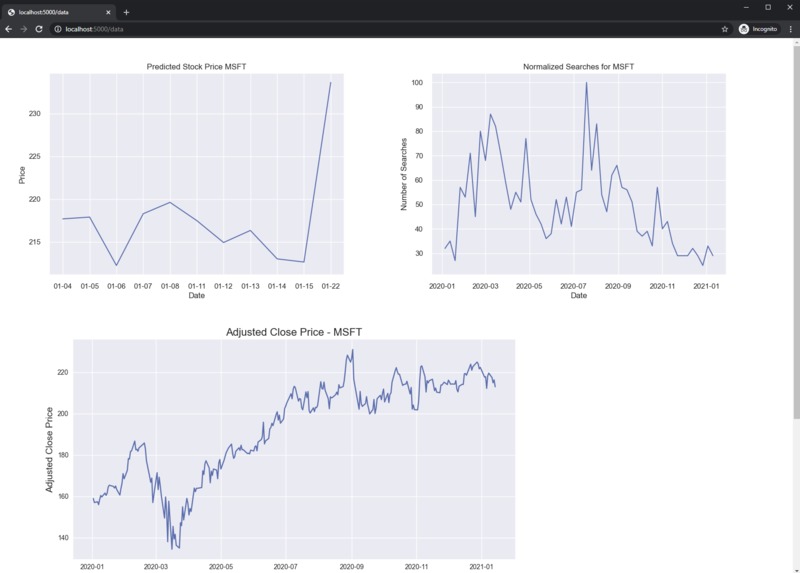Click the 'Price' y-axis label
Viewport: 800px width, 573px height.
(22, 175)
